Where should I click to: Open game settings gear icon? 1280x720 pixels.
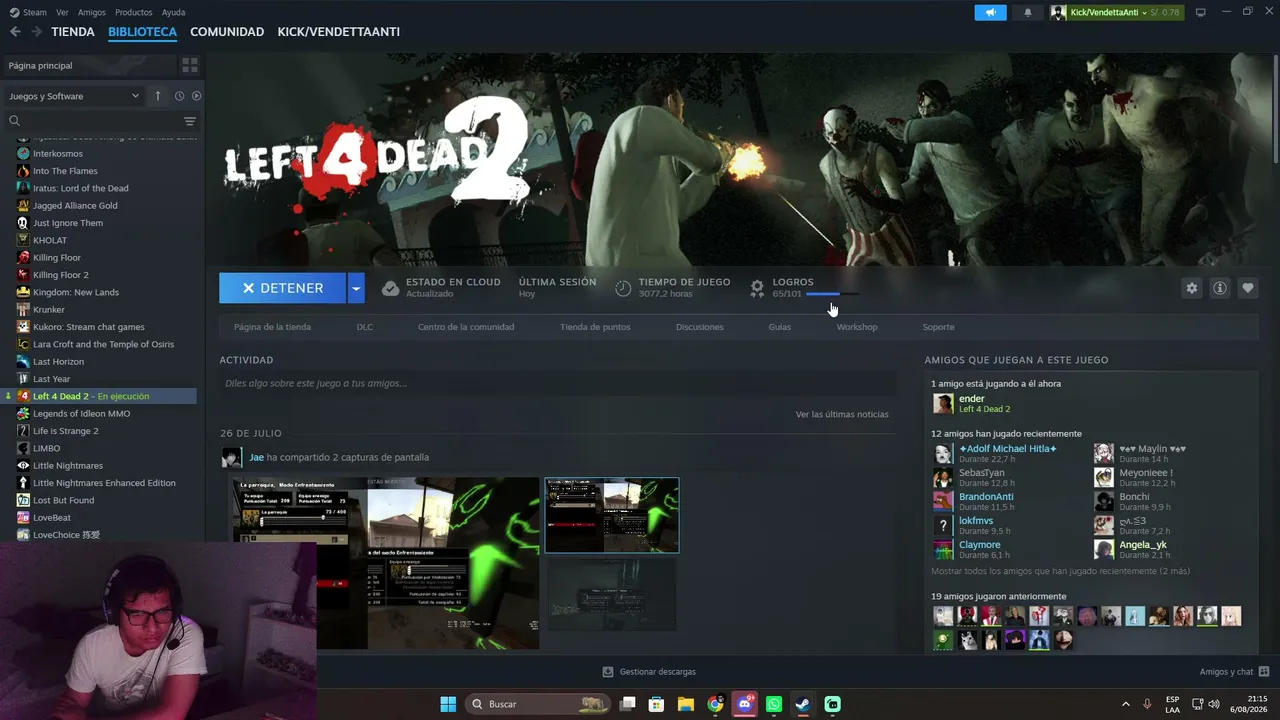(x=1191, y=288)
